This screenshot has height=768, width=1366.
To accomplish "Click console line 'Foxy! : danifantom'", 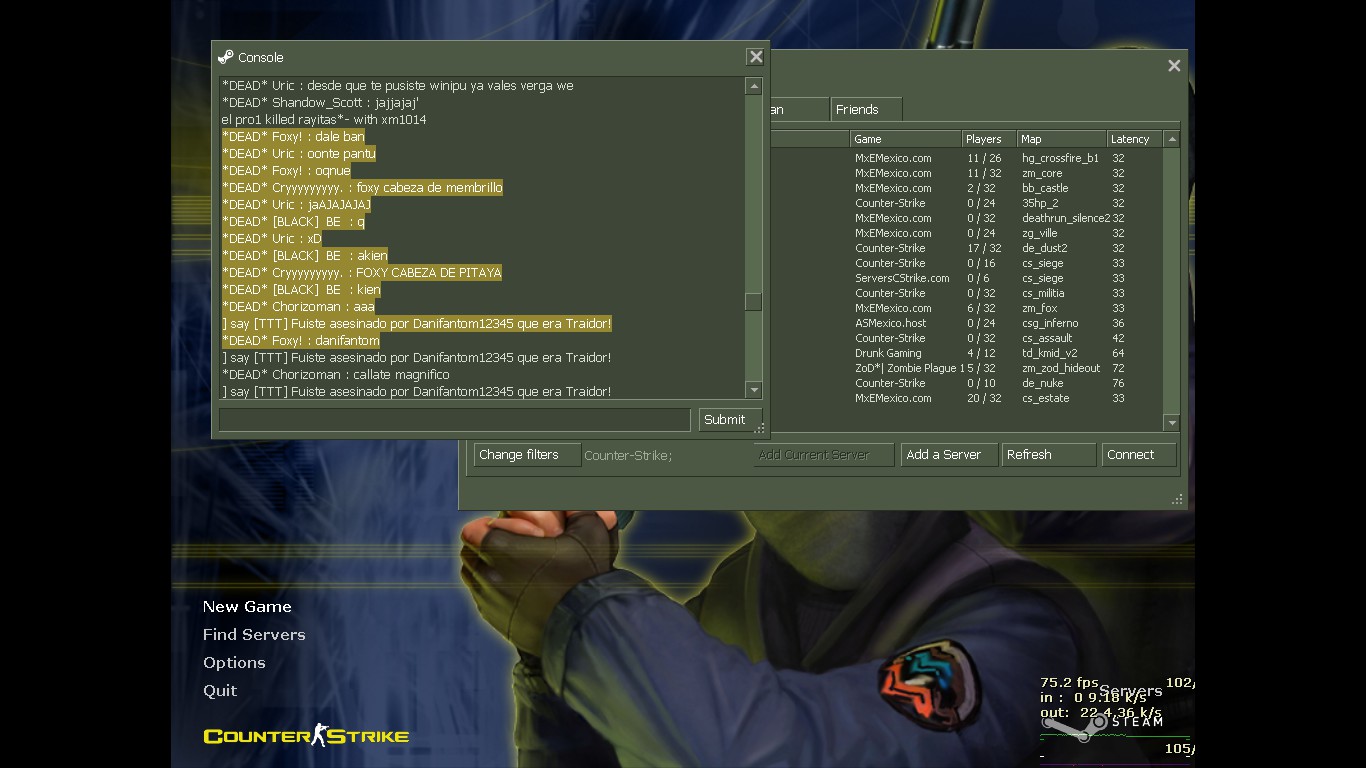I will point(301,341).
